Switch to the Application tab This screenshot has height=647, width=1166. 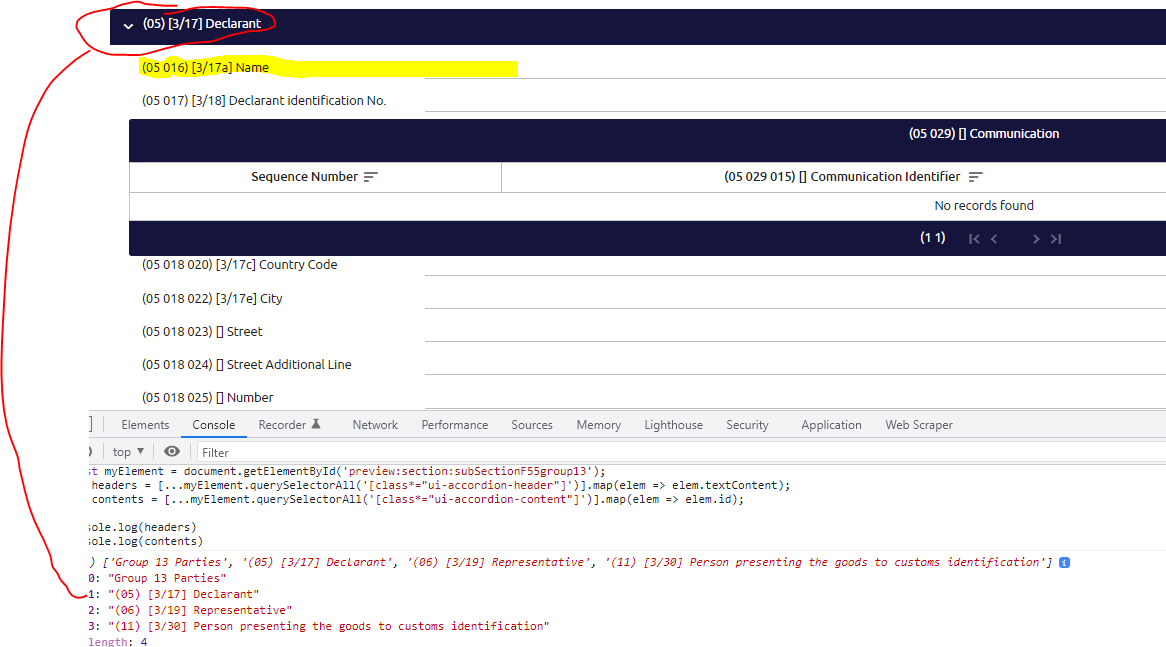831,425
